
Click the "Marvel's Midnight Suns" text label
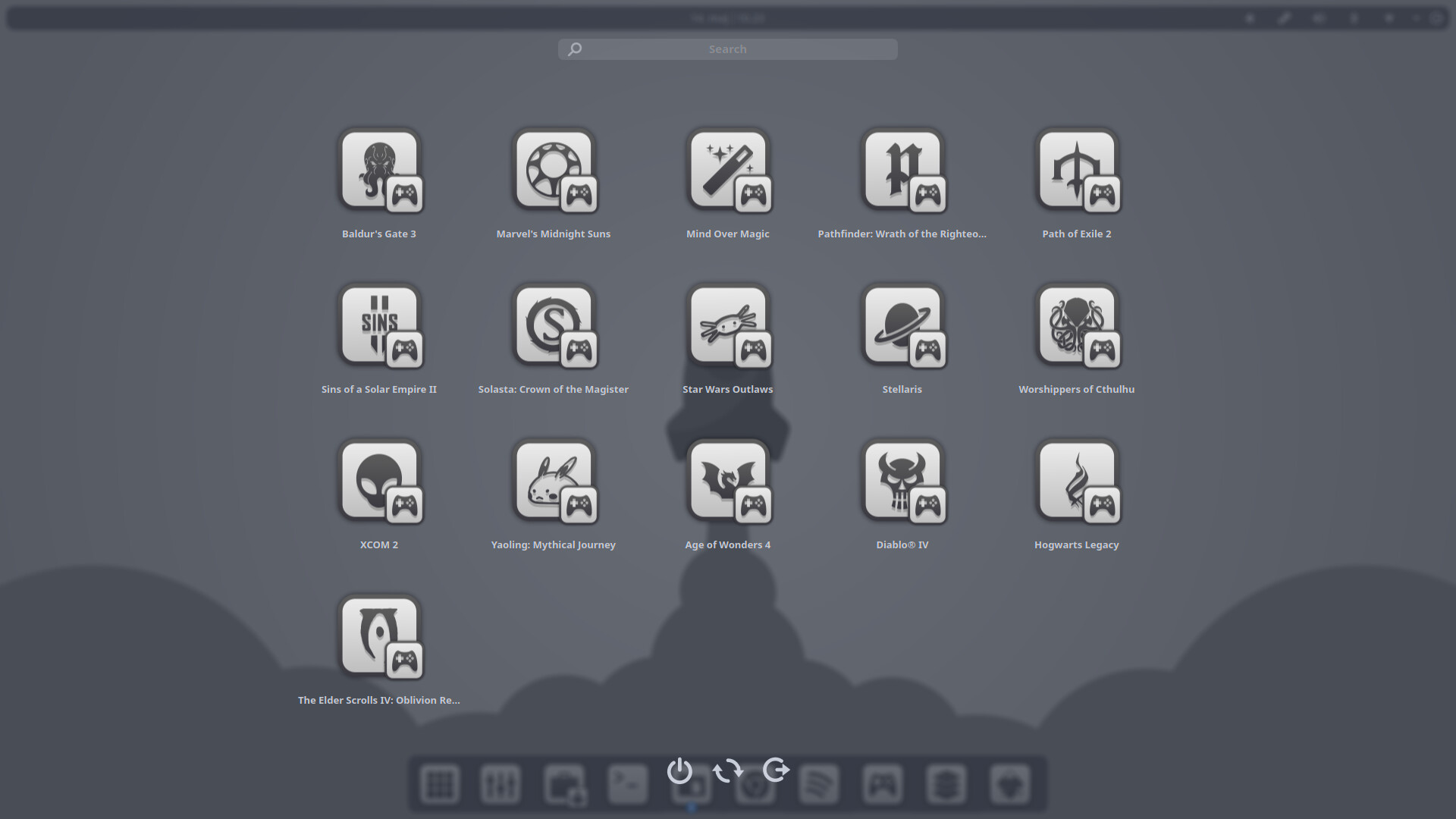pos(554,234)
